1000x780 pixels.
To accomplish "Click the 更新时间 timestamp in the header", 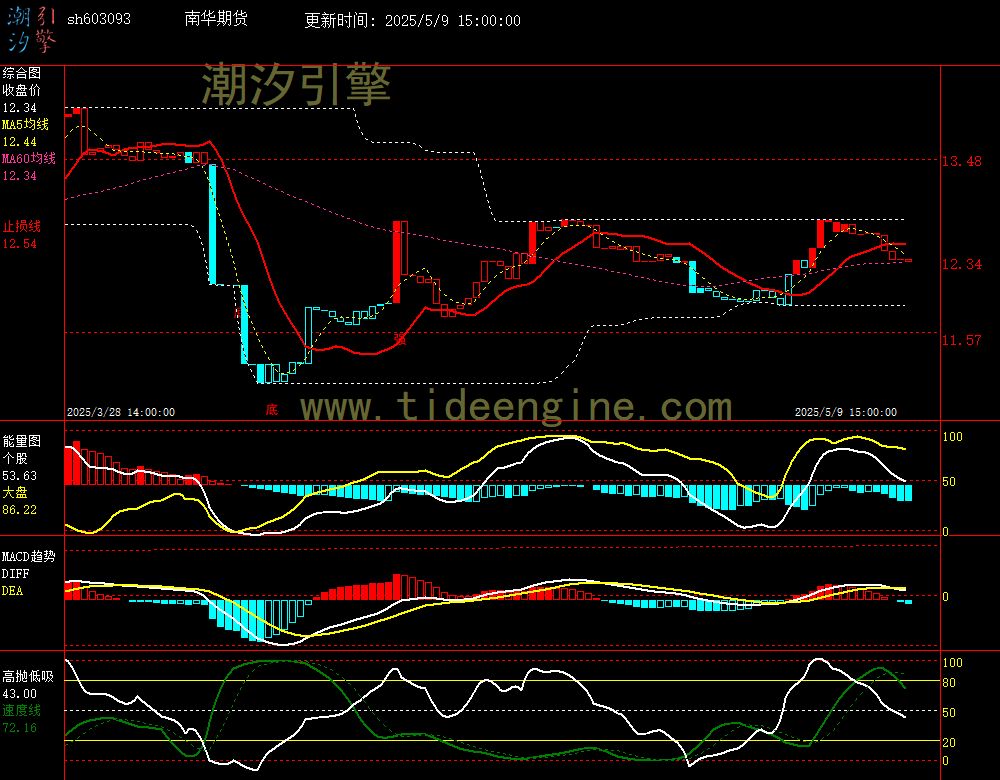I will click(412, 20).
